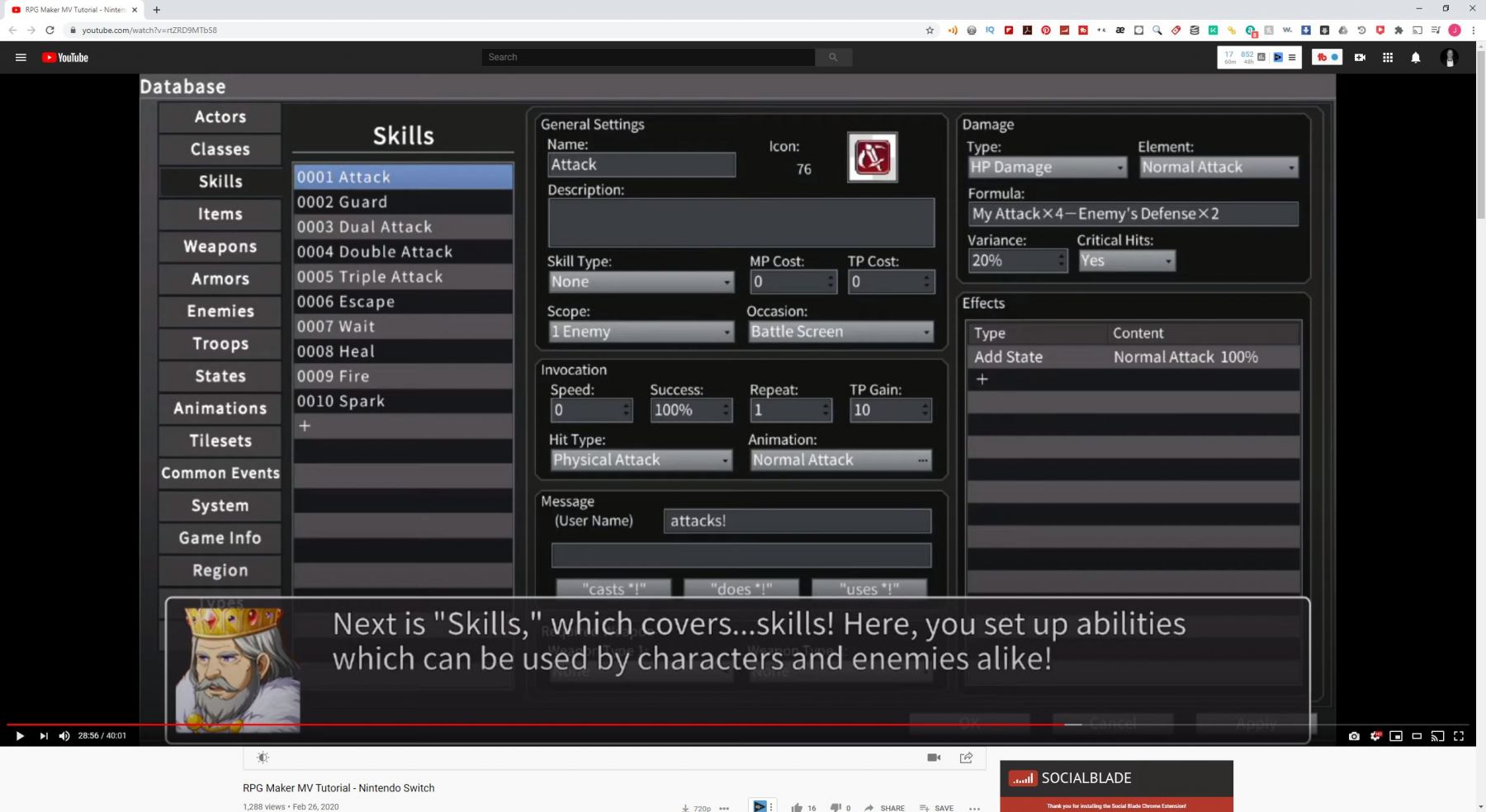Go to YouTube home via the logo
This screenshot has height=812, width=1486.
(x=65, y=57)
